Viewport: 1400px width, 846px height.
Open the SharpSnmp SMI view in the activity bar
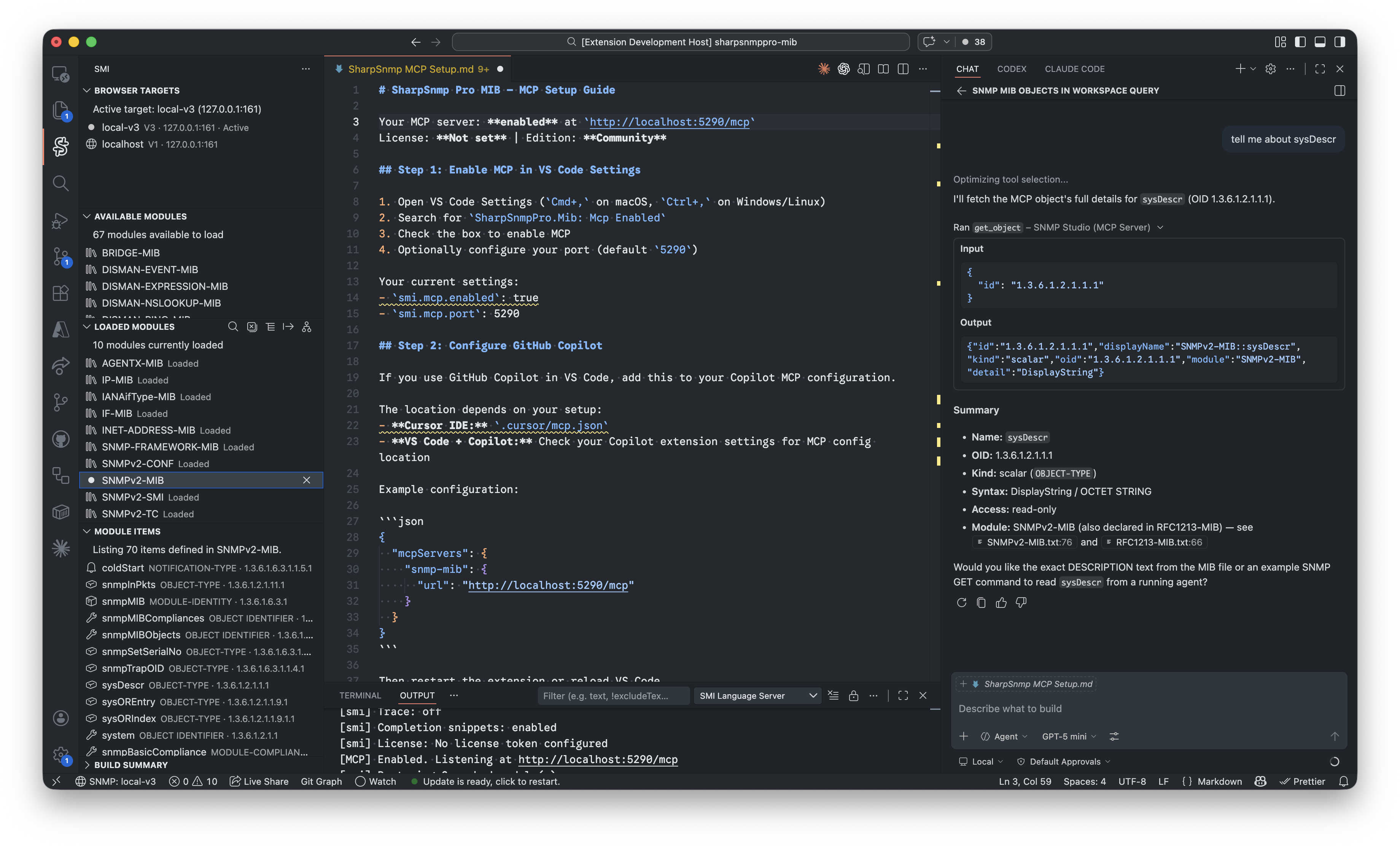coord(61,146)
